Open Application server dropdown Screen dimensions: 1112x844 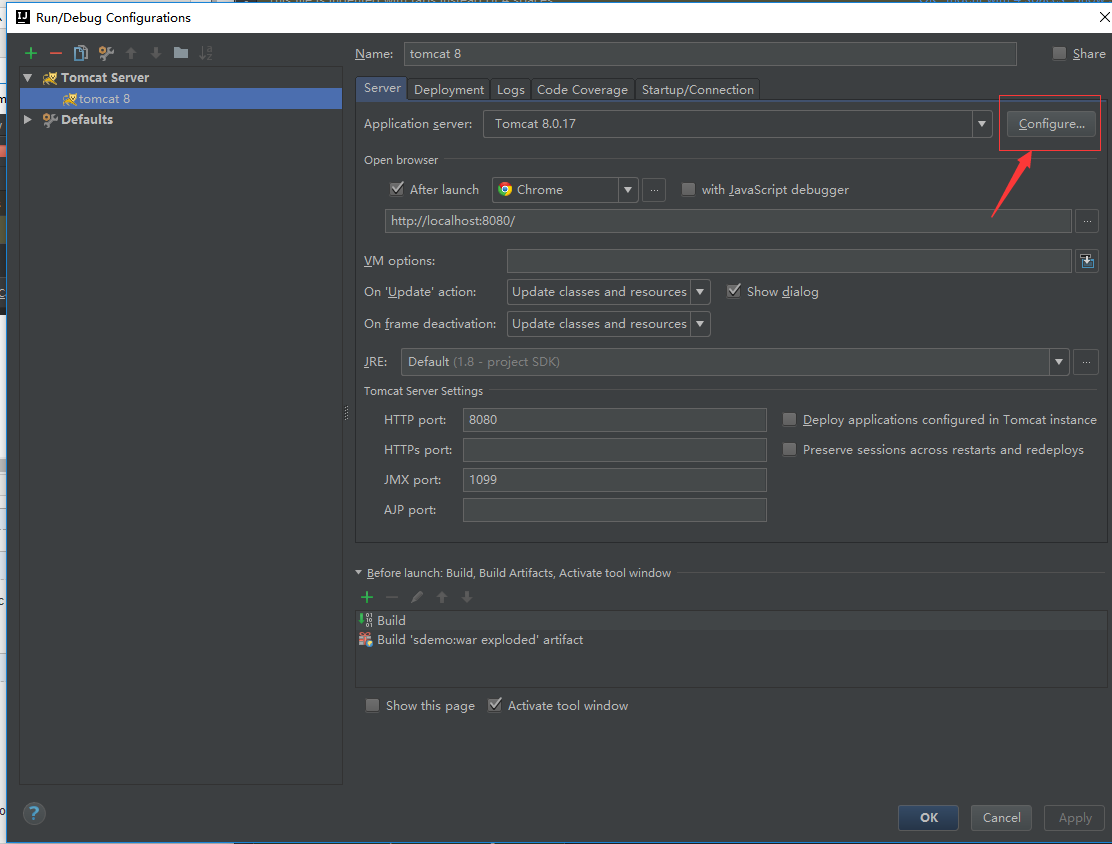982,124
